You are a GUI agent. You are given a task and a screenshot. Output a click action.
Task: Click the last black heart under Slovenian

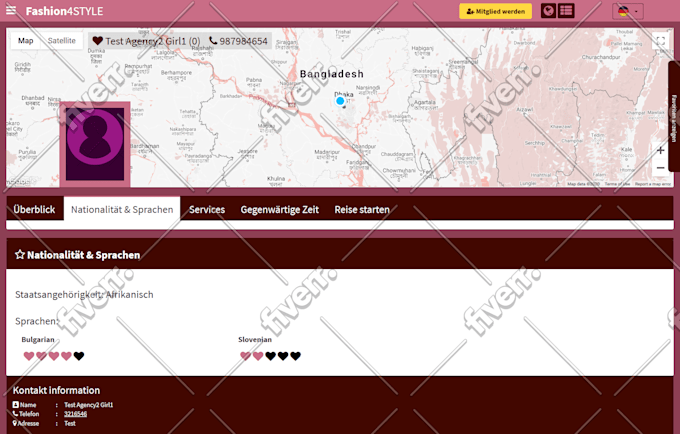(x=295, y=356)
